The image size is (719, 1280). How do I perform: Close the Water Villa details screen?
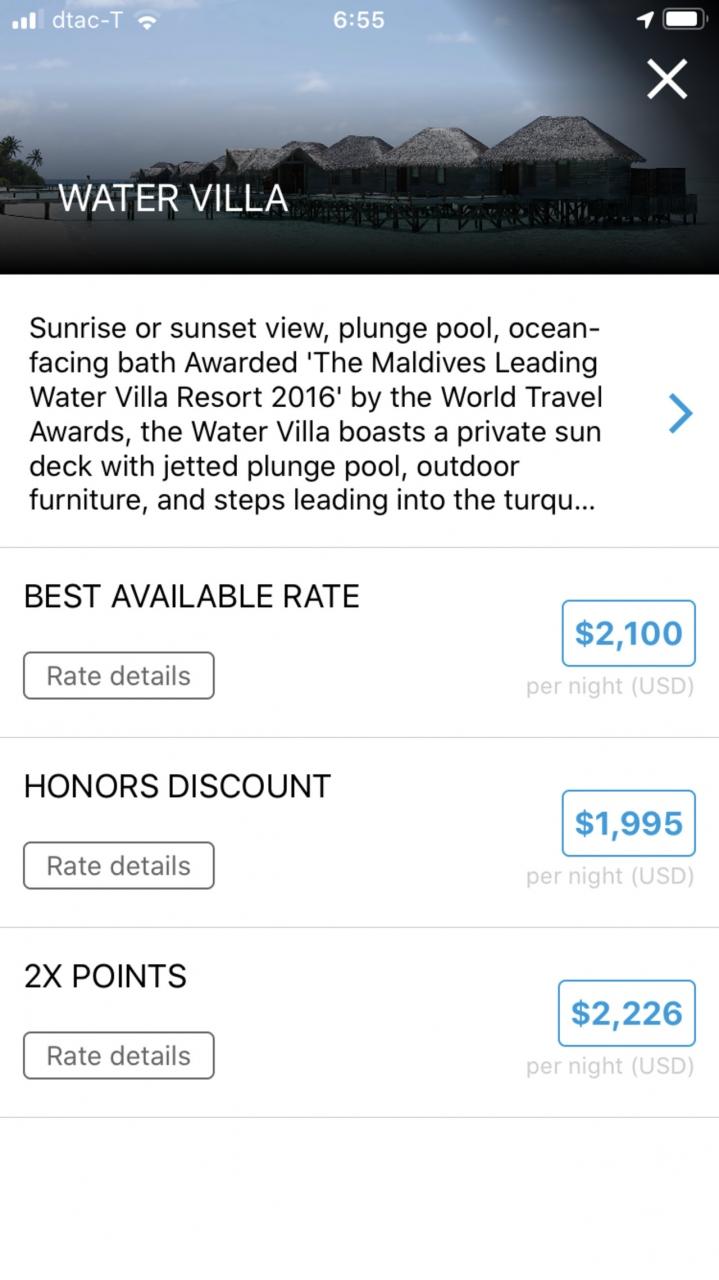coord(666,79)
